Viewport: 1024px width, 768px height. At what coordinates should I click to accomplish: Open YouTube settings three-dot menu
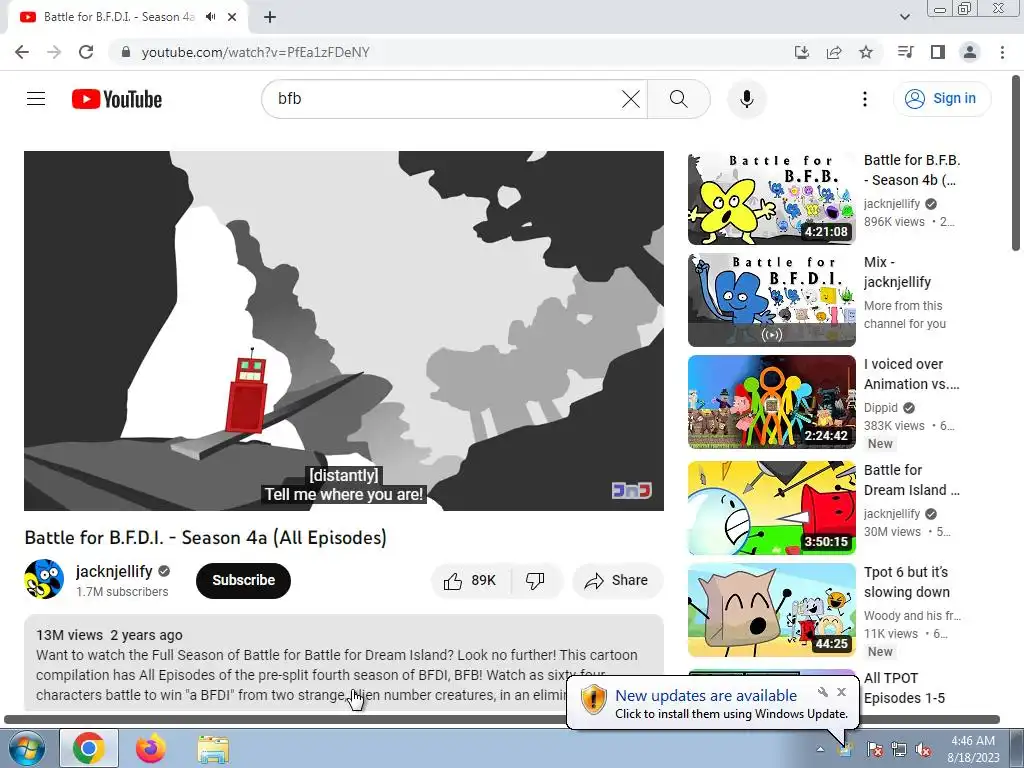pos(865,99)
